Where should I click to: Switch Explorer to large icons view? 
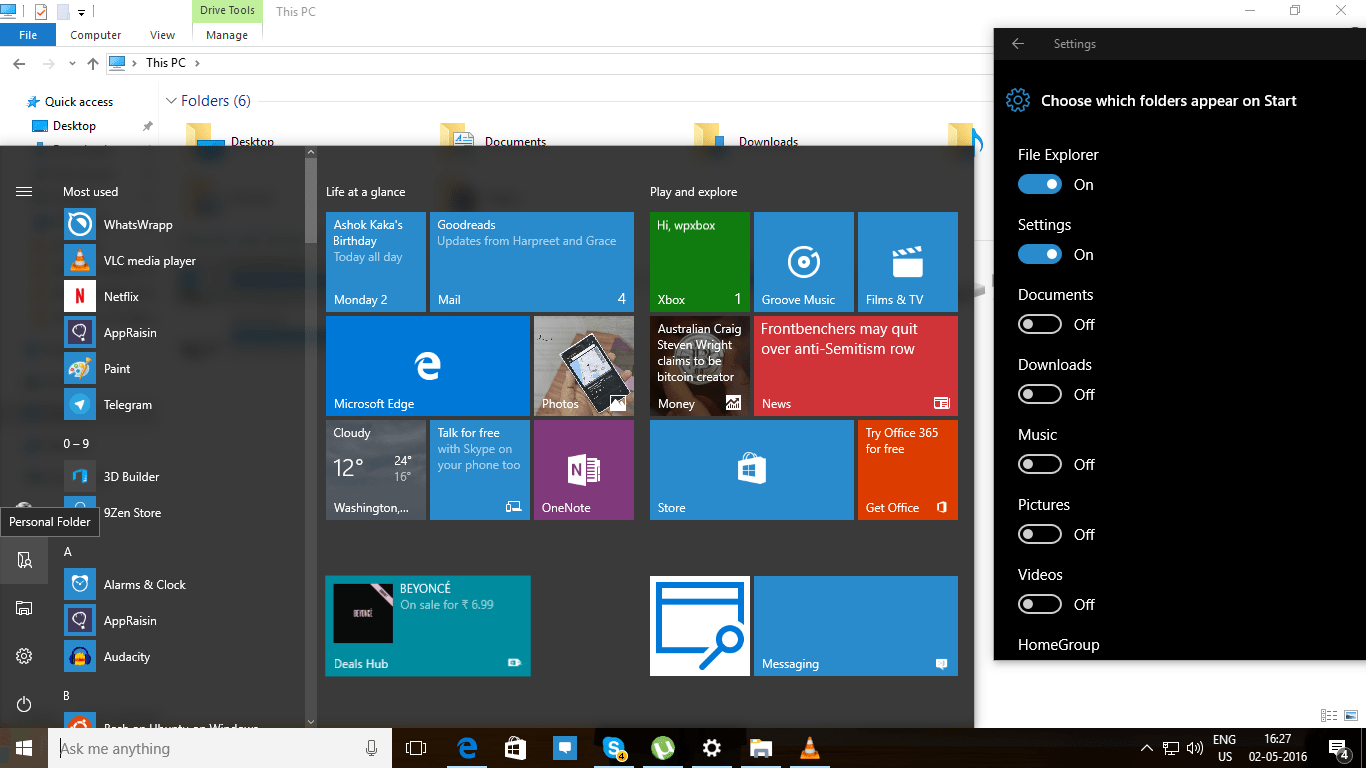[x=1351, y=716]
